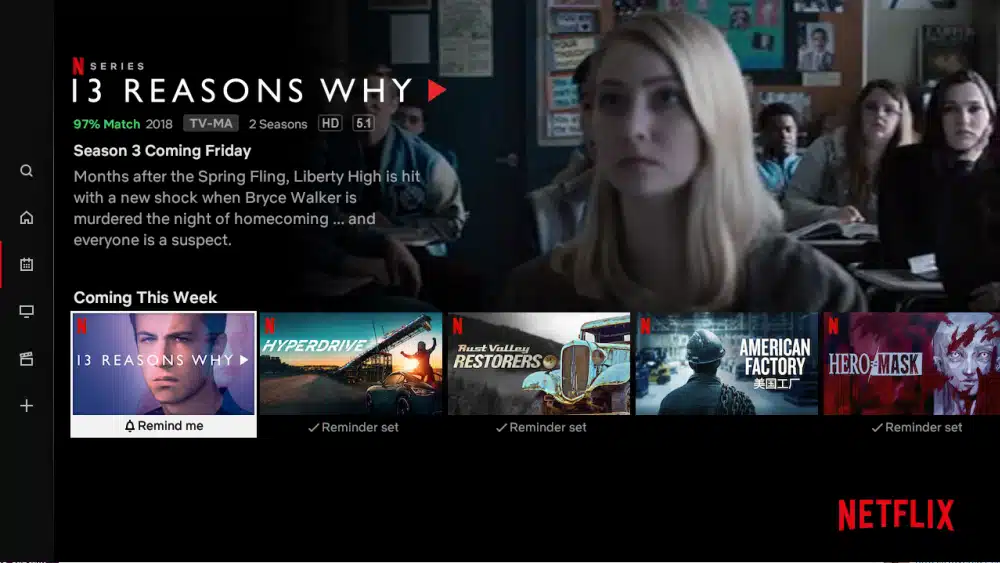Open Movies via the clapperboard icon

(x=26, y=358)
